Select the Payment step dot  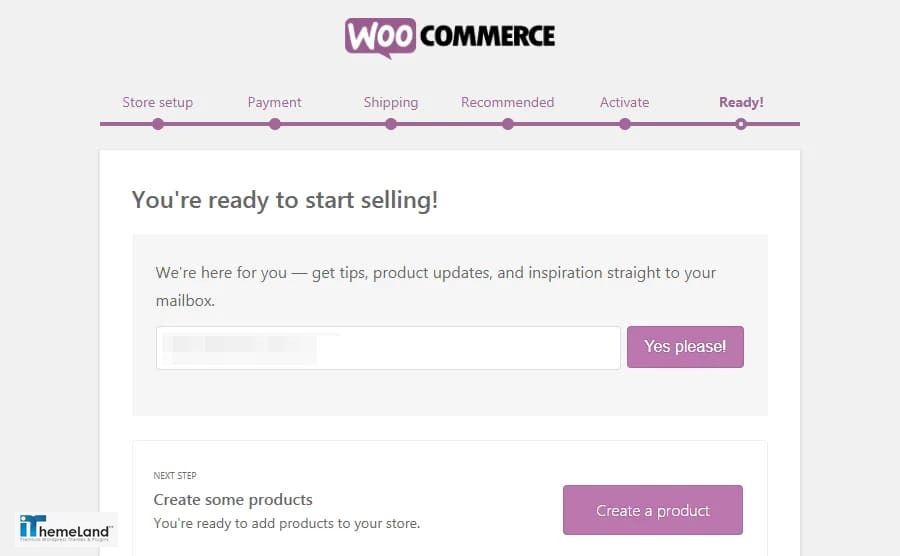(274, 124)
